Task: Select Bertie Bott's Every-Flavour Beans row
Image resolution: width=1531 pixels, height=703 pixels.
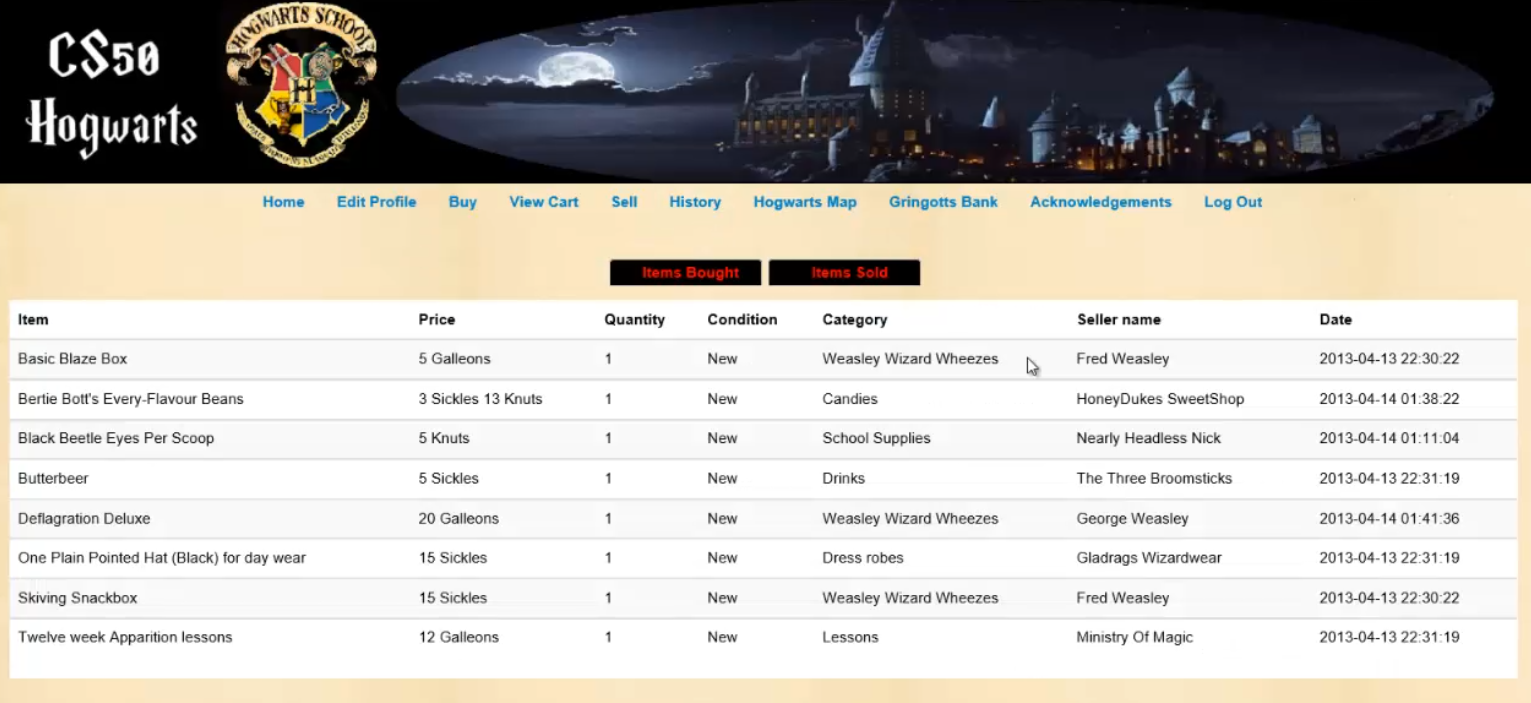Action: point(763,399)
